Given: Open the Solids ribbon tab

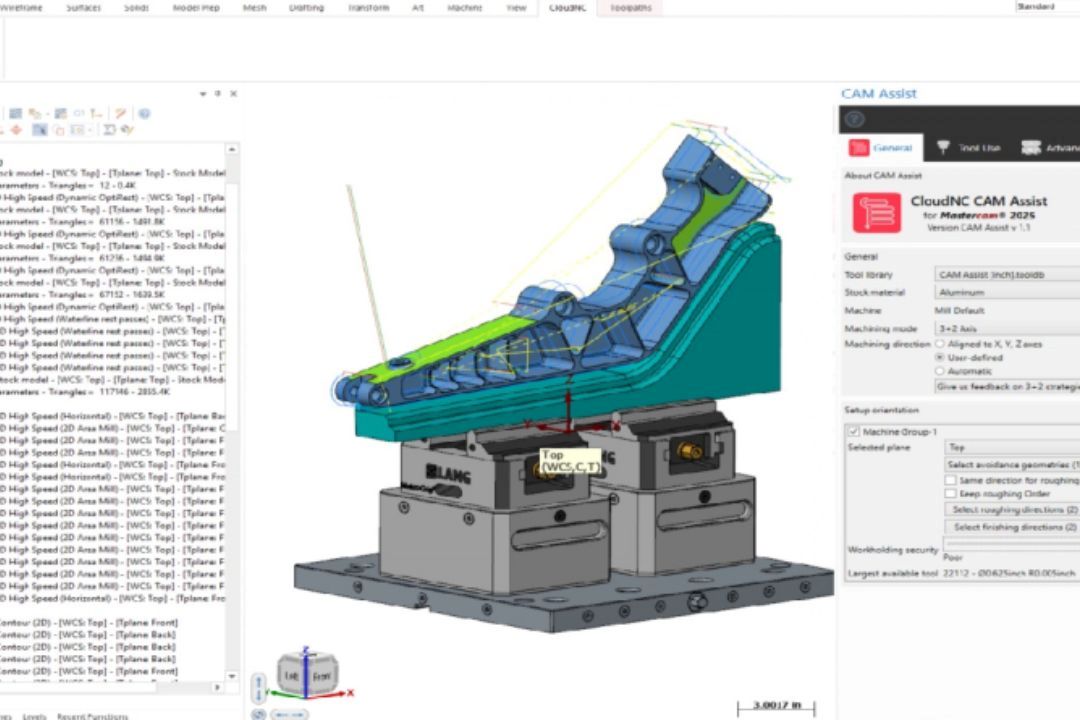Looking at the screenshot, I should tap(136, 8).
